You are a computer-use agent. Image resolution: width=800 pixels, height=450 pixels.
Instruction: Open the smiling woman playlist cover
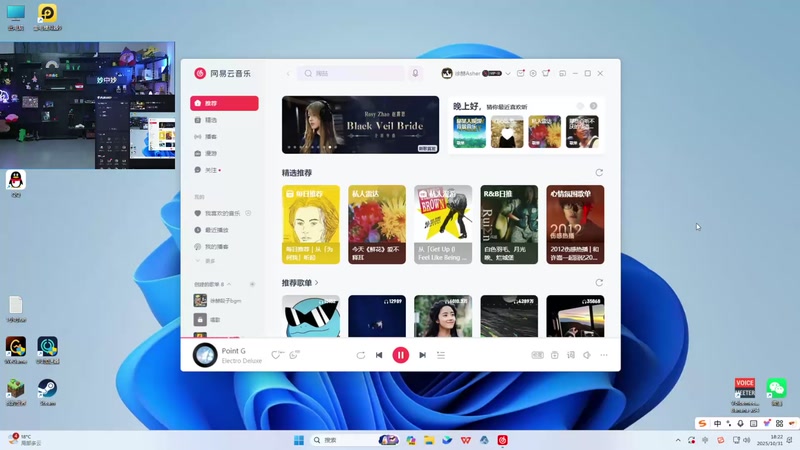point(443,316)
